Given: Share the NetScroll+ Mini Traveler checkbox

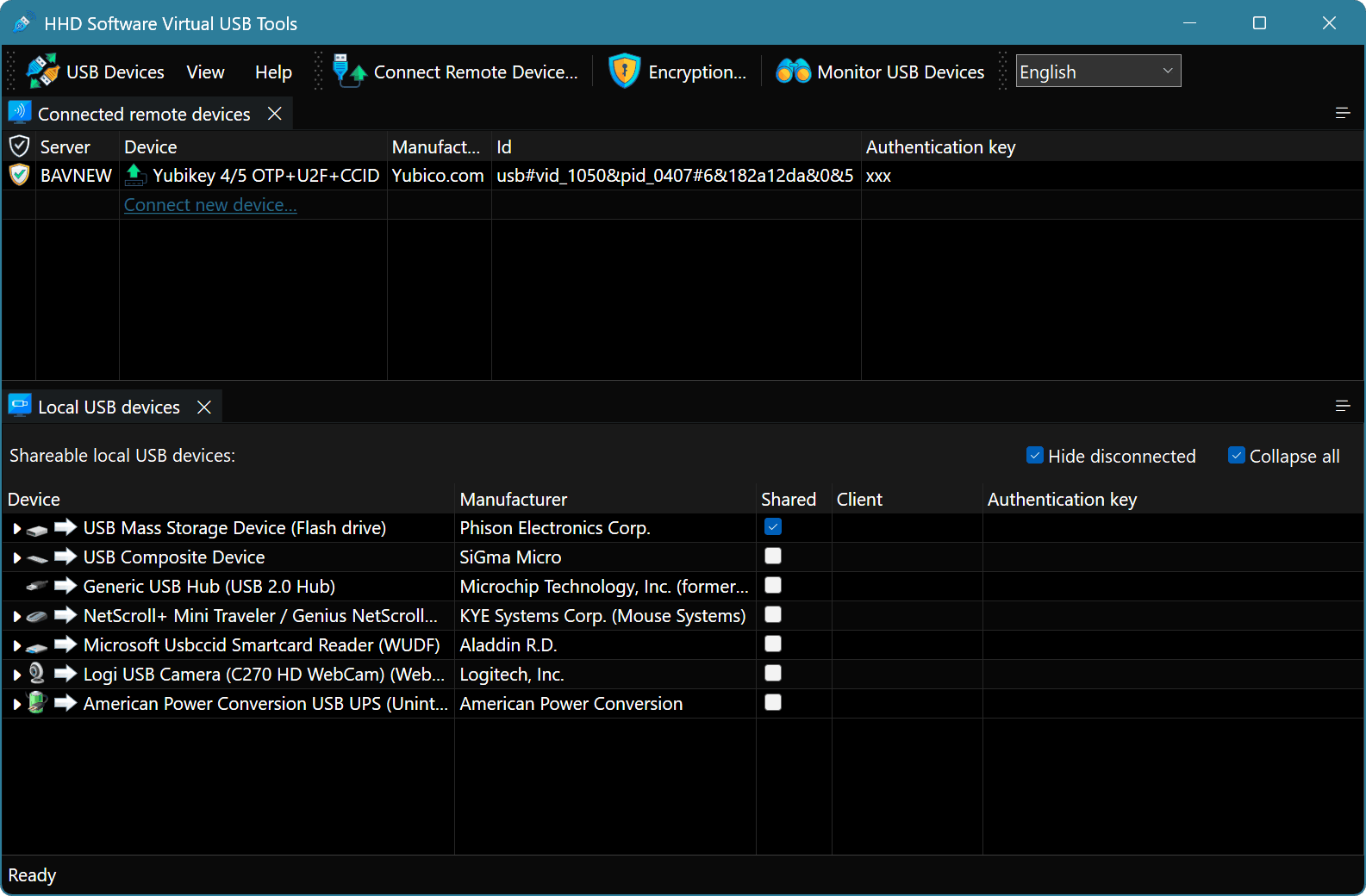Looking at the screenshot, I should coord(773,615).
